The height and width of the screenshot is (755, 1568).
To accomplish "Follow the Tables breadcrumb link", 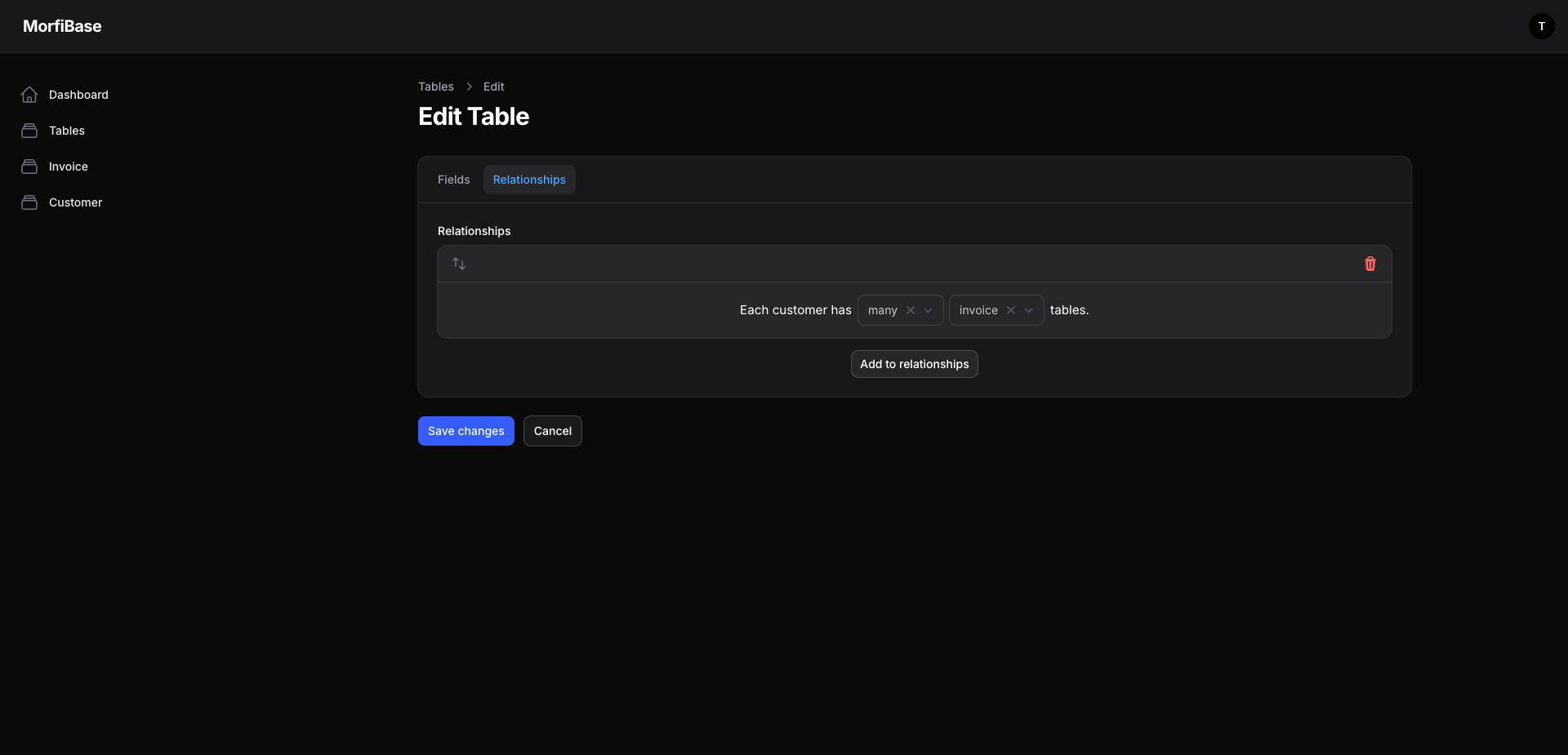I will 436,87.
